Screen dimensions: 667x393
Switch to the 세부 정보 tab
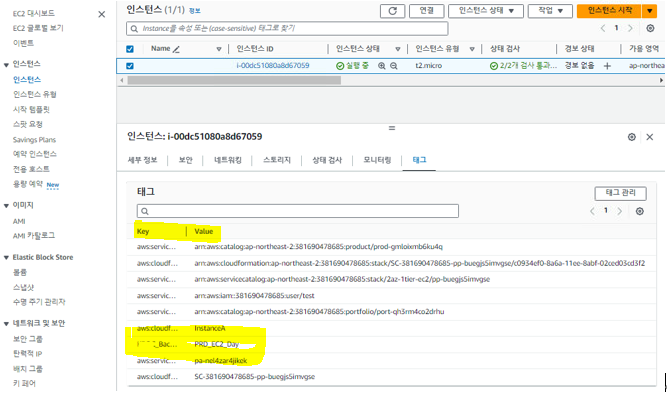142,160
